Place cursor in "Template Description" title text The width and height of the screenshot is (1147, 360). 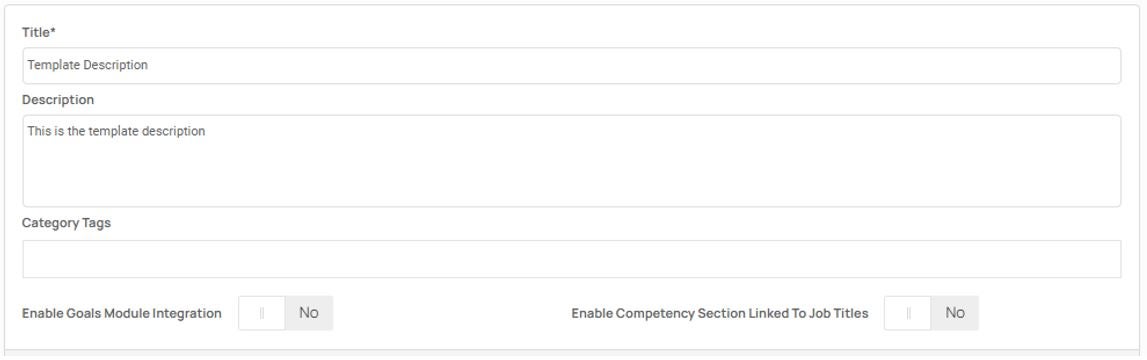click(x=88, y=65)
